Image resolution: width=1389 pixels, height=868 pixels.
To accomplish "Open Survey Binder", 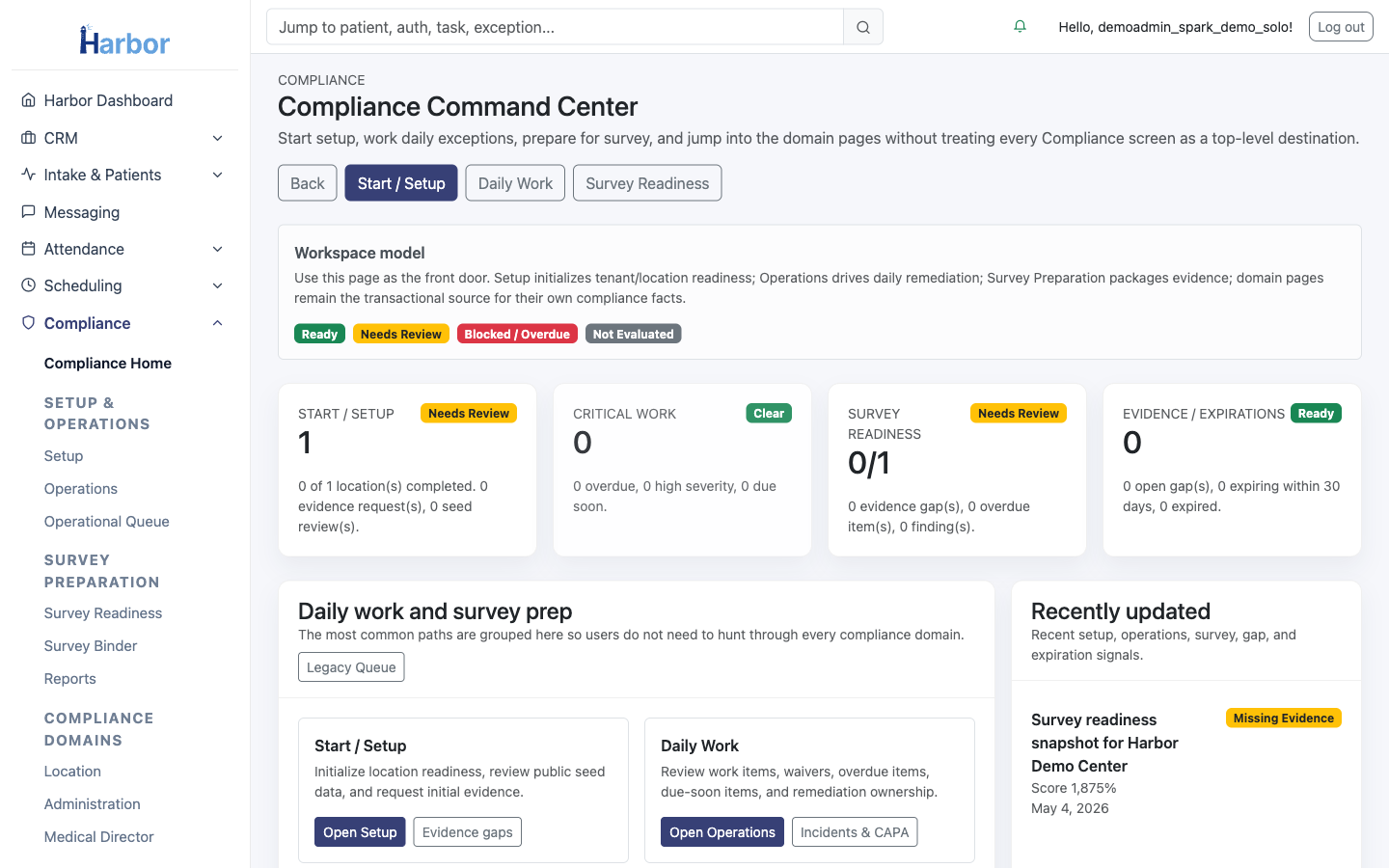I will (x=91, y=646).
